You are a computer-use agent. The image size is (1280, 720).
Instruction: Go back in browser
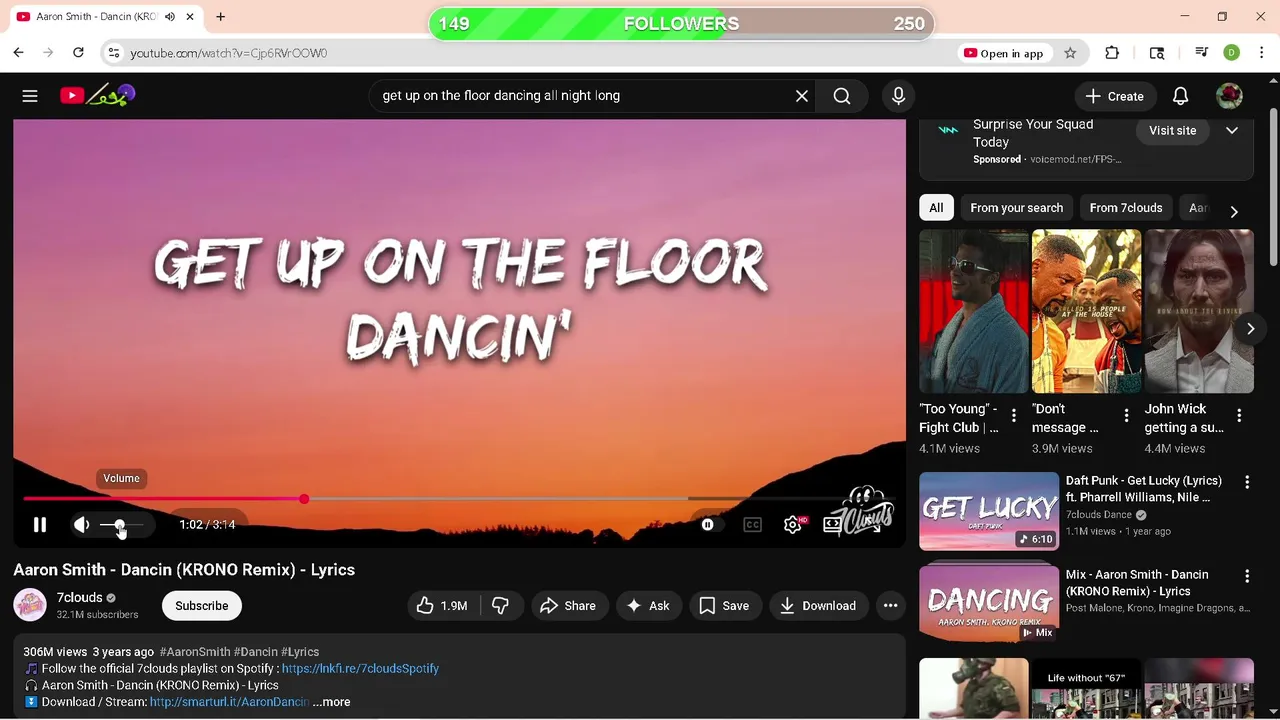click(18, 53)
